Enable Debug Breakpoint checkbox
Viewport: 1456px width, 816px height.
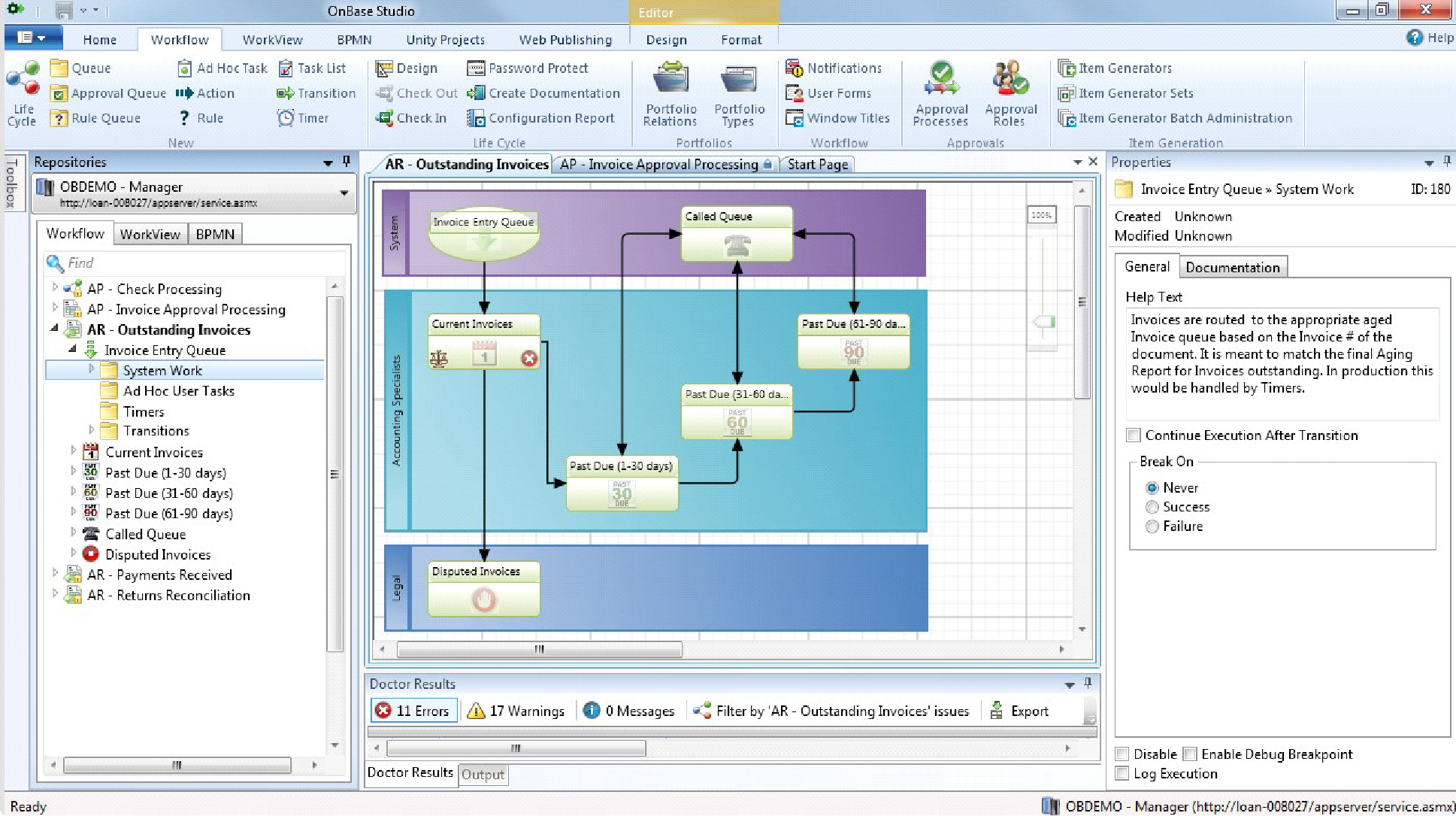[x=1190, y=754]
